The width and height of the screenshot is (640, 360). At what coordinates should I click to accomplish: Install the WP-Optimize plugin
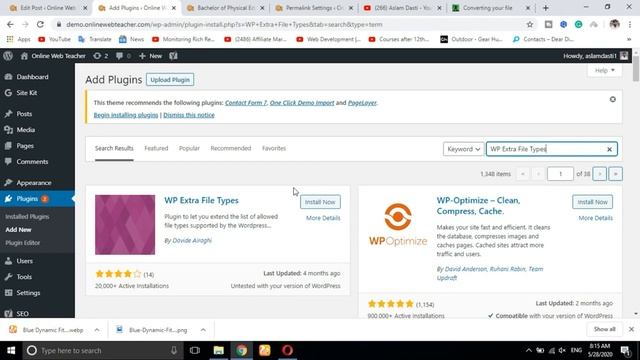(x=592, y=202)
